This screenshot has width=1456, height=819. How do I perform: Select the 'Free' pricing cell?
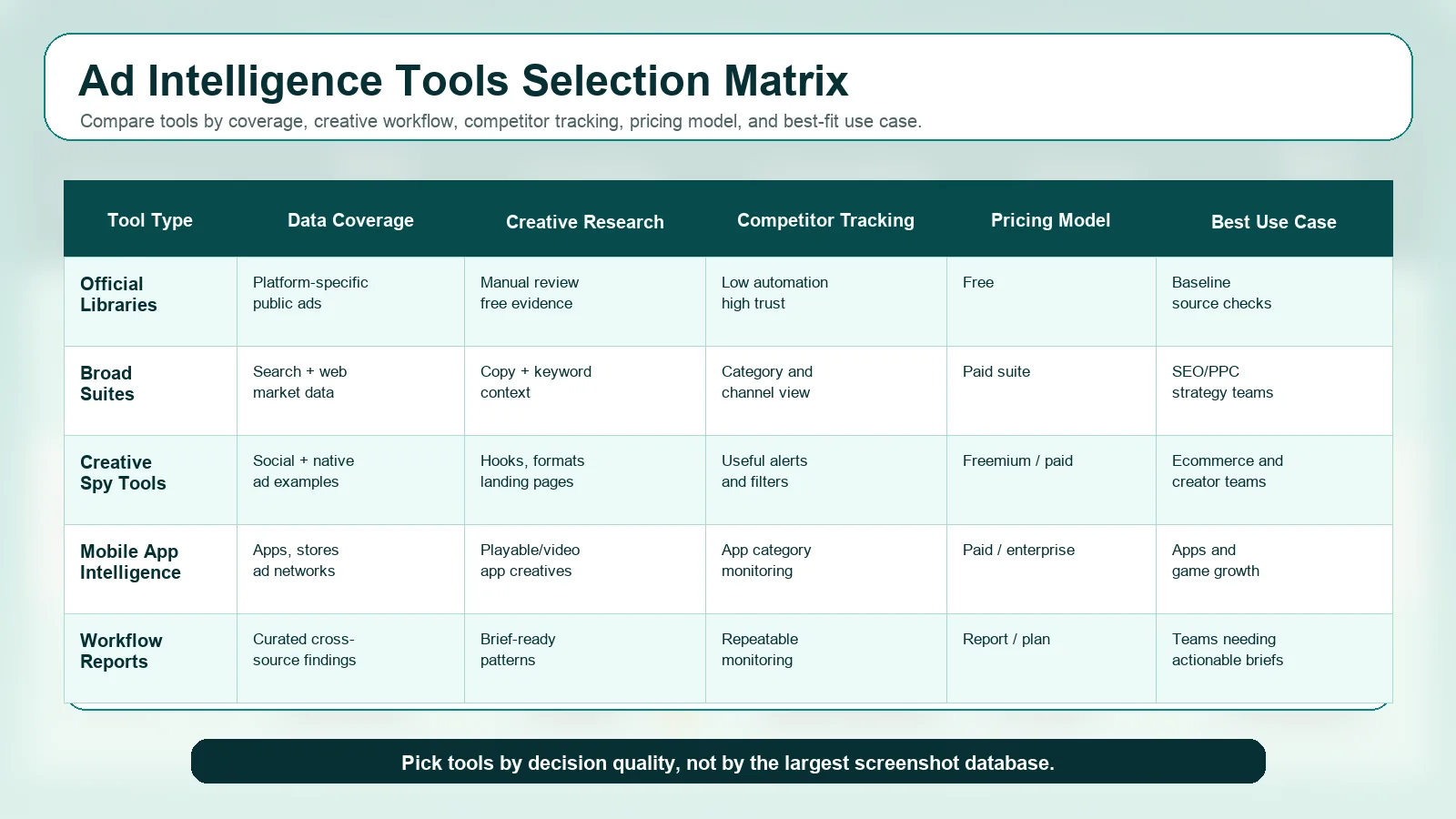(978, 283)
